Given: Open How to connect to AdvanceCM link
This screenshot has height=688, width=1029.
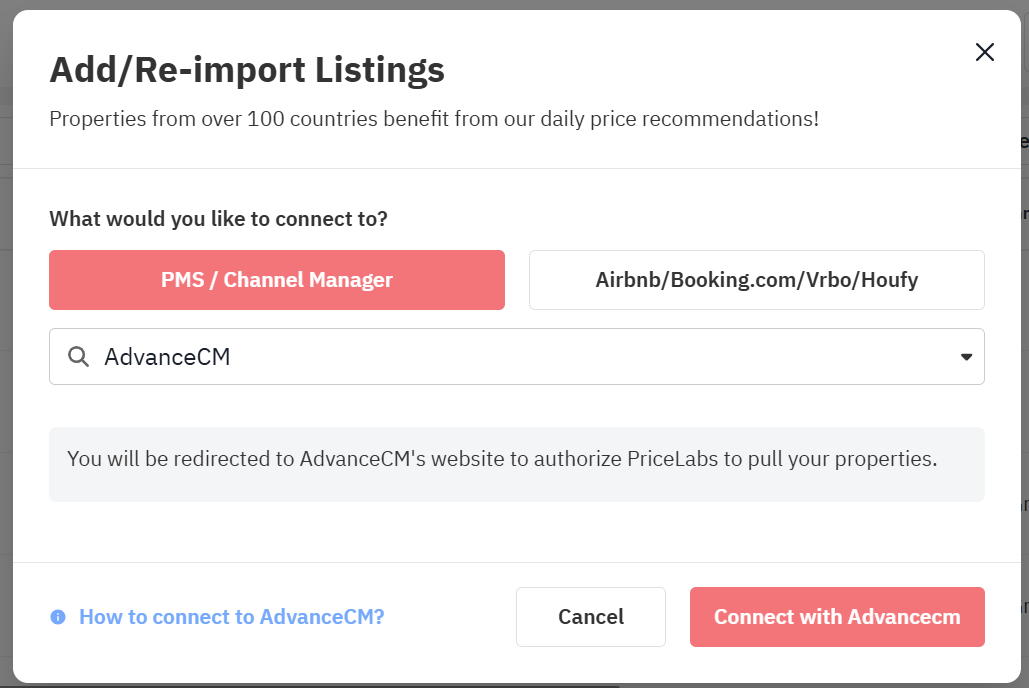Looking at the screenshot, I should (231, 617).
